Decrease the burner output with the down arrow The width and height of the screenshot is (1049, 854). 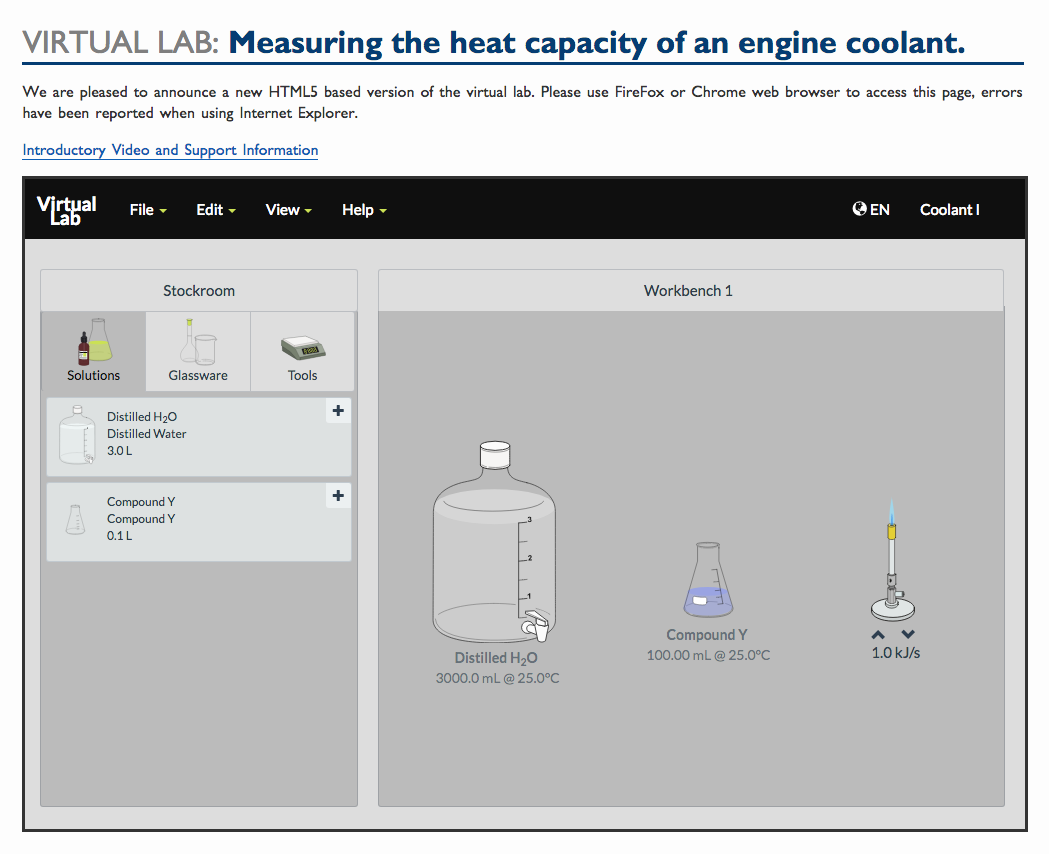tap(907, 633)
